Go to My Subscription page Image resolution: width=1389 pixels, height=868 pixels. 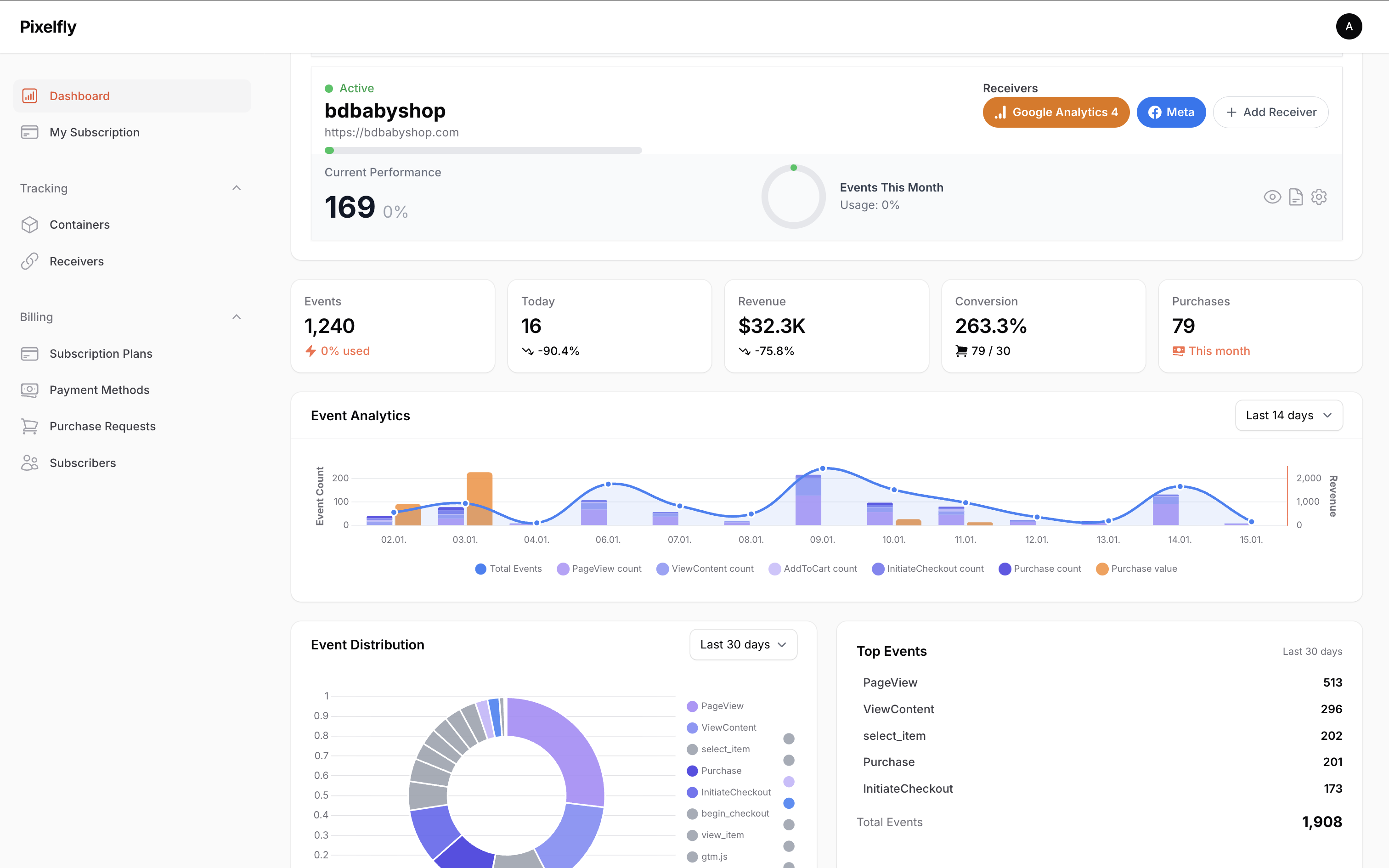click(x=94, y=132)
